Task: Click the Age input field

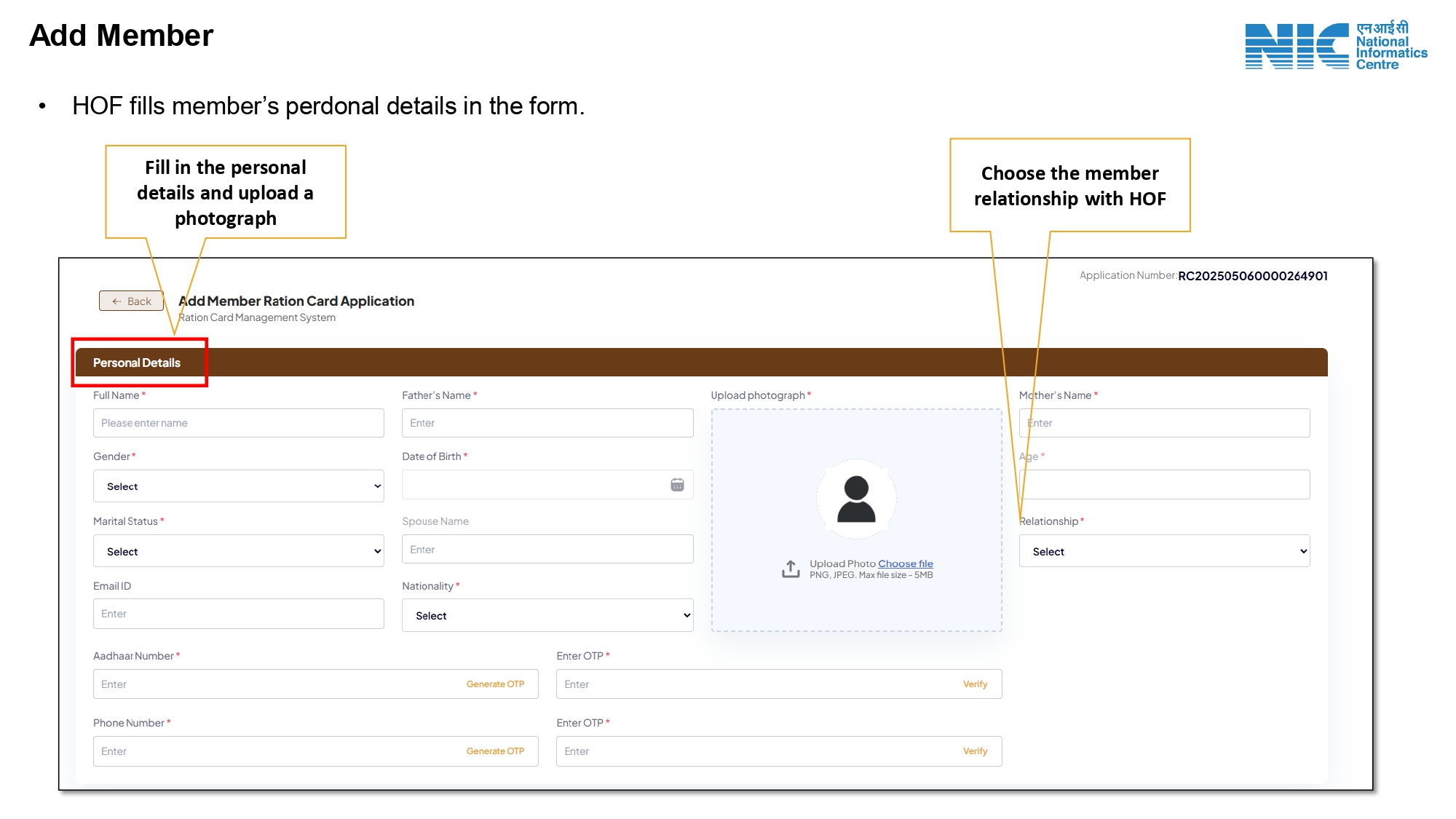Action: point(1165,485)
